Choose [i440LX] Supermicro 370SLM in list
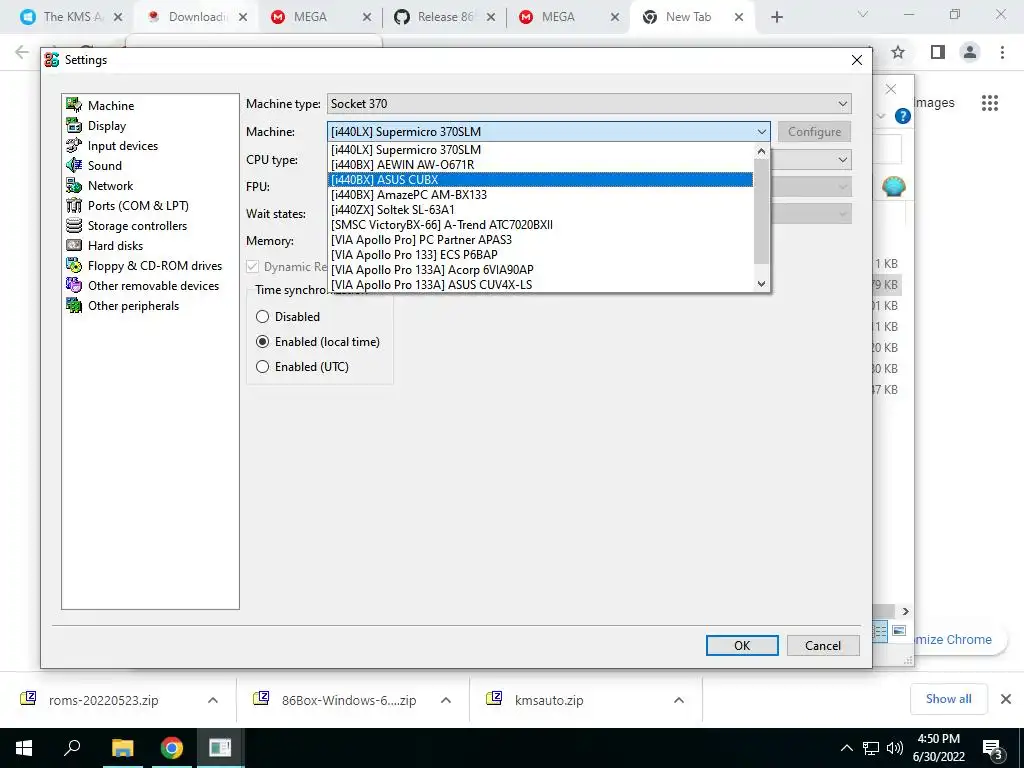Viewport: 1024px width, 768px height. [541, 150]
